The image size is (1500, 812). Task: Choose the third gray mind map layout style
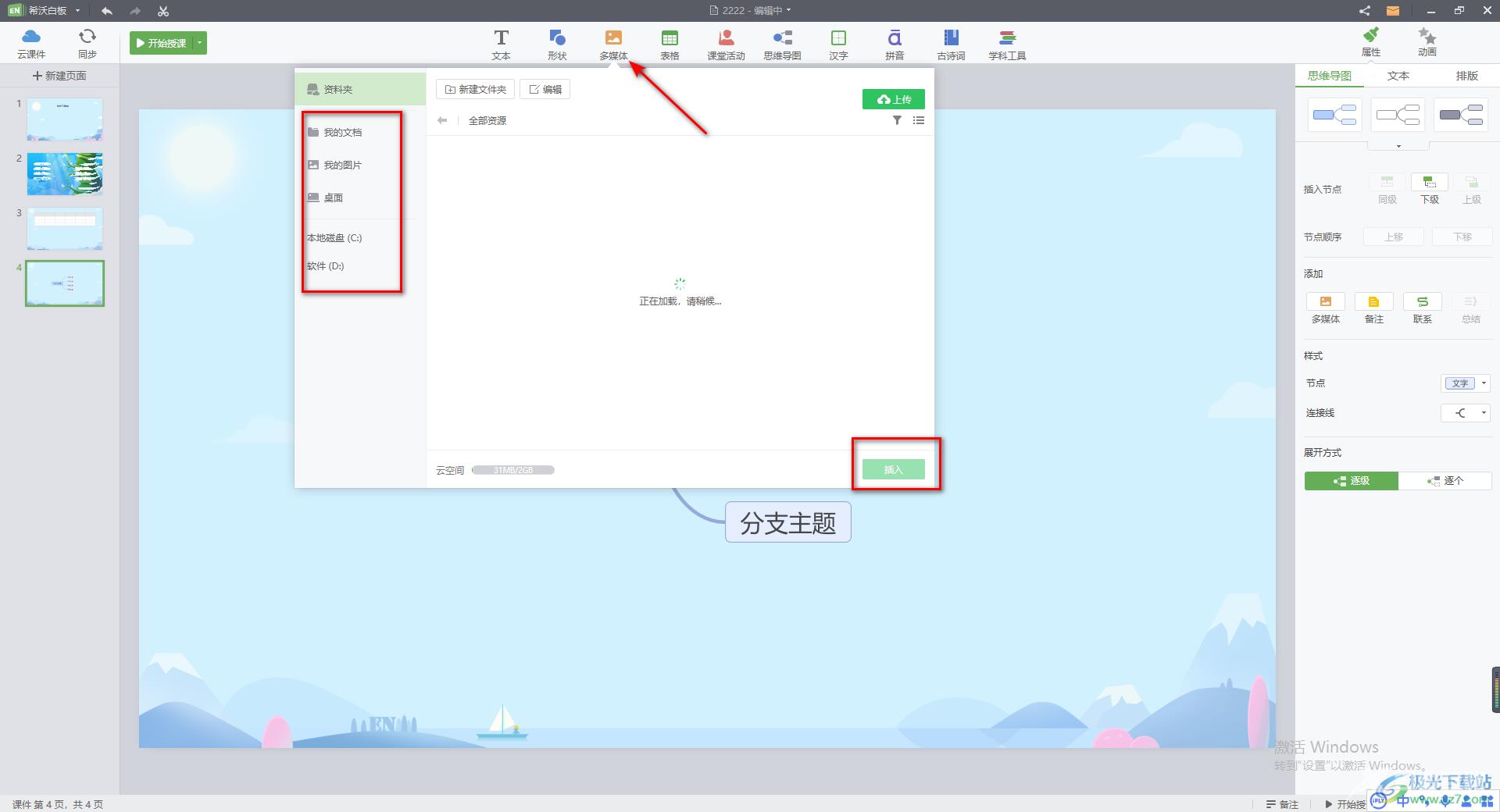[1461, 116]
